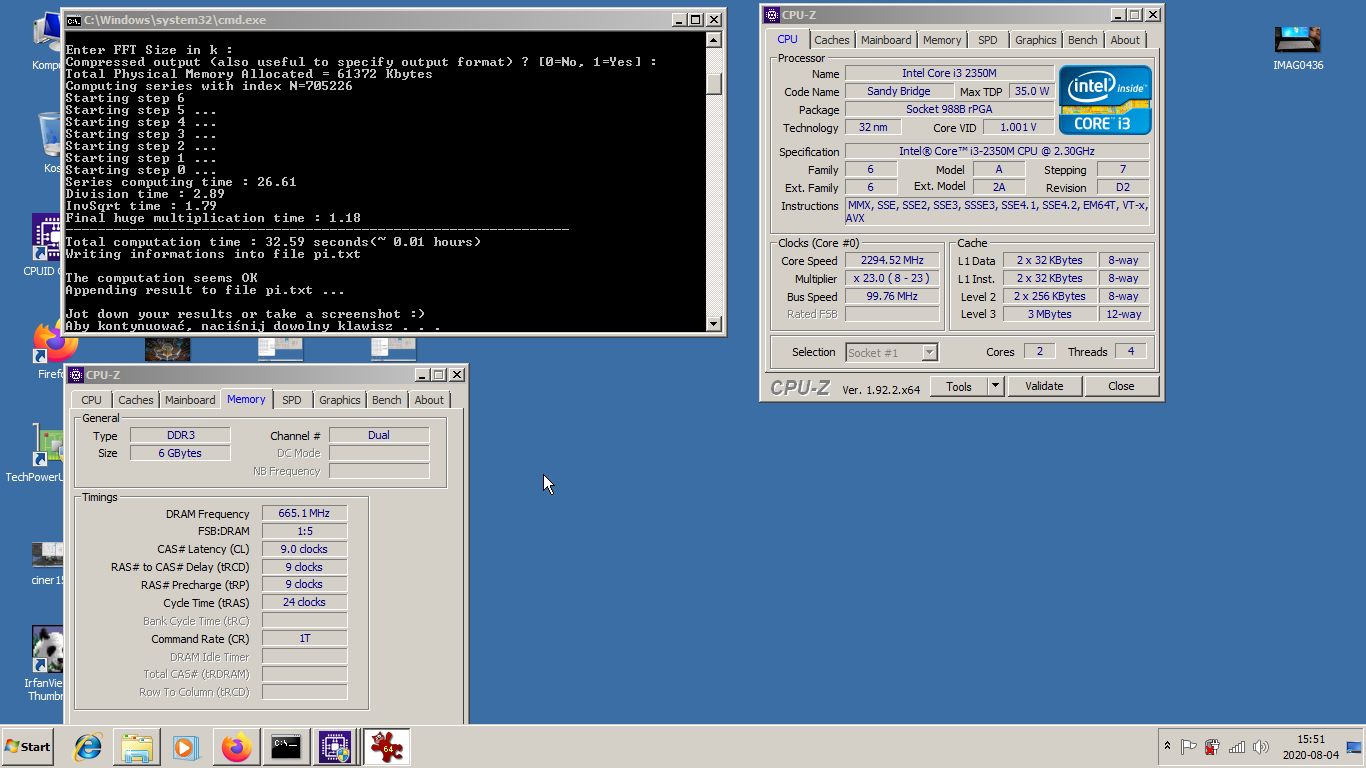Show hidden system tray icons

coord(1167,747)
